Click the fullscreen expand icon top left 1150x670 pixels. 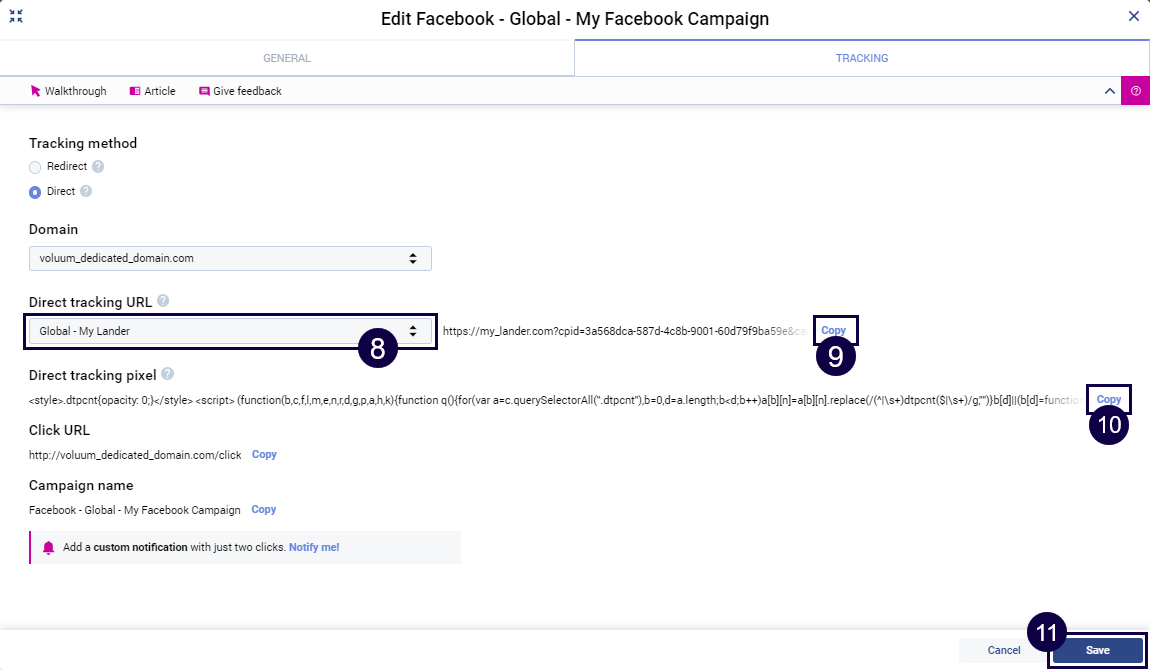[15, 16]
